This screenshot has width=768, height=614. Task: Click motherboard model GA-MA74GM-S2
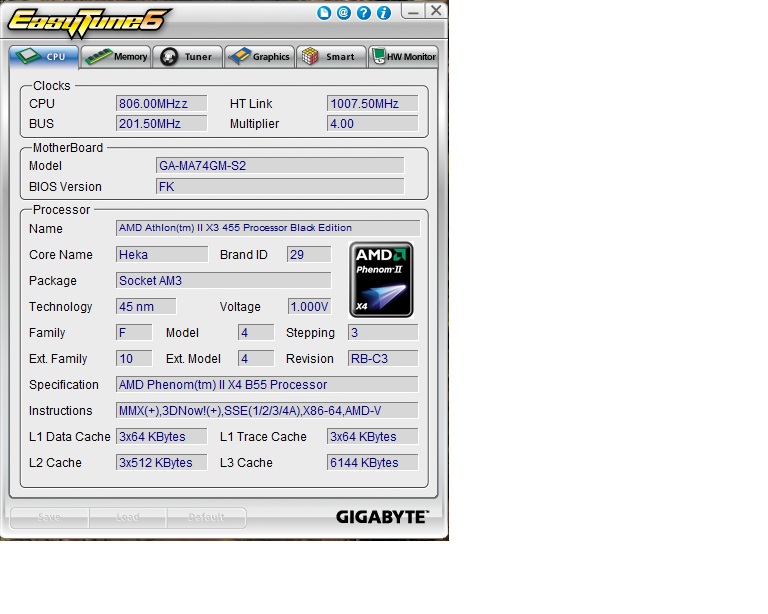click(280, 165)
